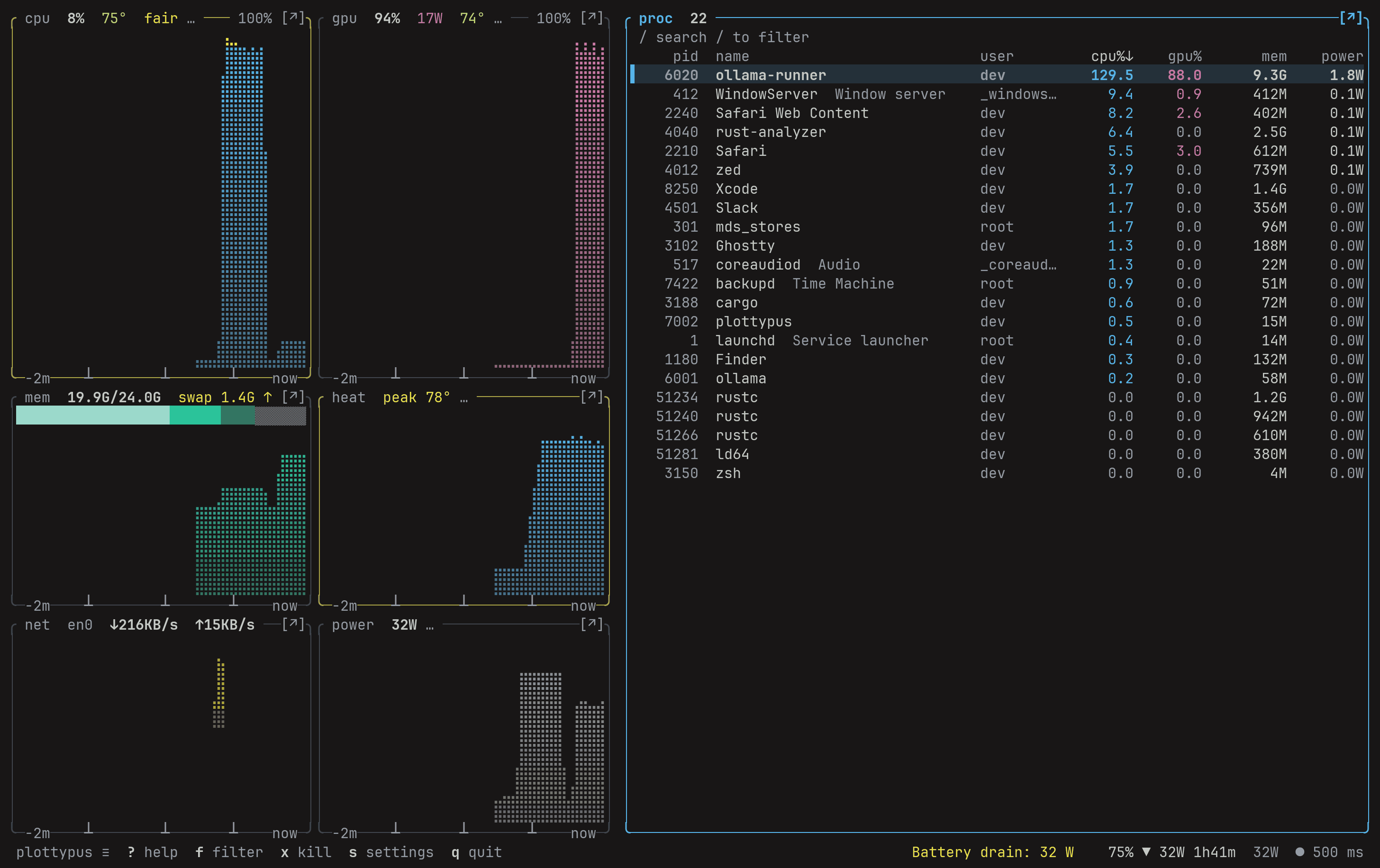Image resolution: width=1380 pixels, height=868 pixels.
Task: Click the peak 78° label in heat panel
Action: 417,397
